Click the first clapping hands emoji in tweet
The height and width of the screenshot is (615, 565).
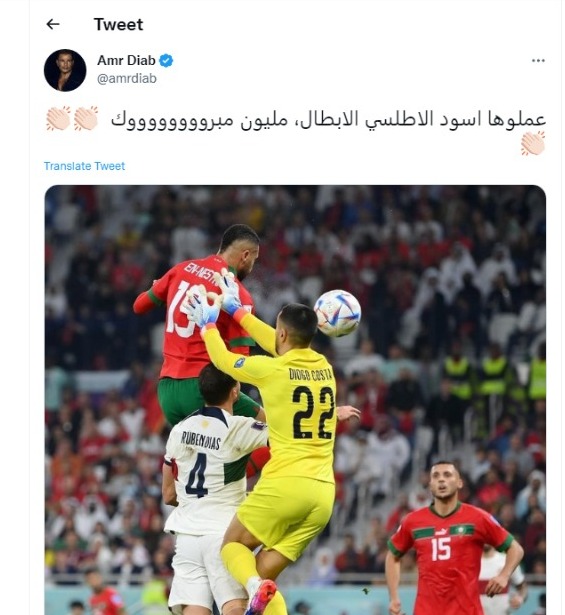[x=58, y=118]
